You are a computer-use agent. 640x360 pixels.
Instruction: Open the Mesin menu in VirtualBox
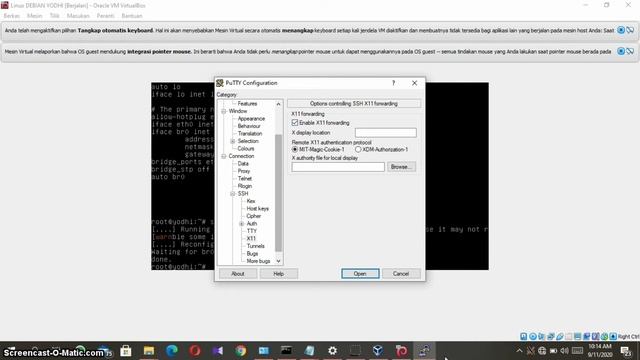[x=35, y=16]
